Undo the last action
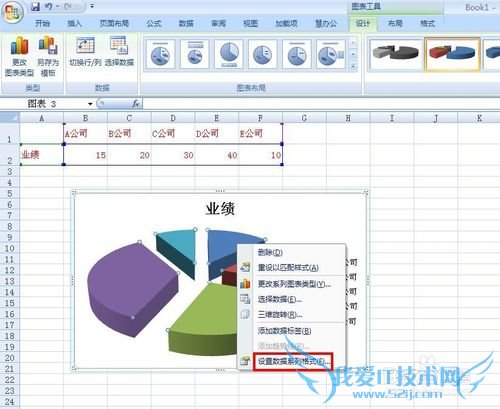The image size is (500, 409). [49, 6]
